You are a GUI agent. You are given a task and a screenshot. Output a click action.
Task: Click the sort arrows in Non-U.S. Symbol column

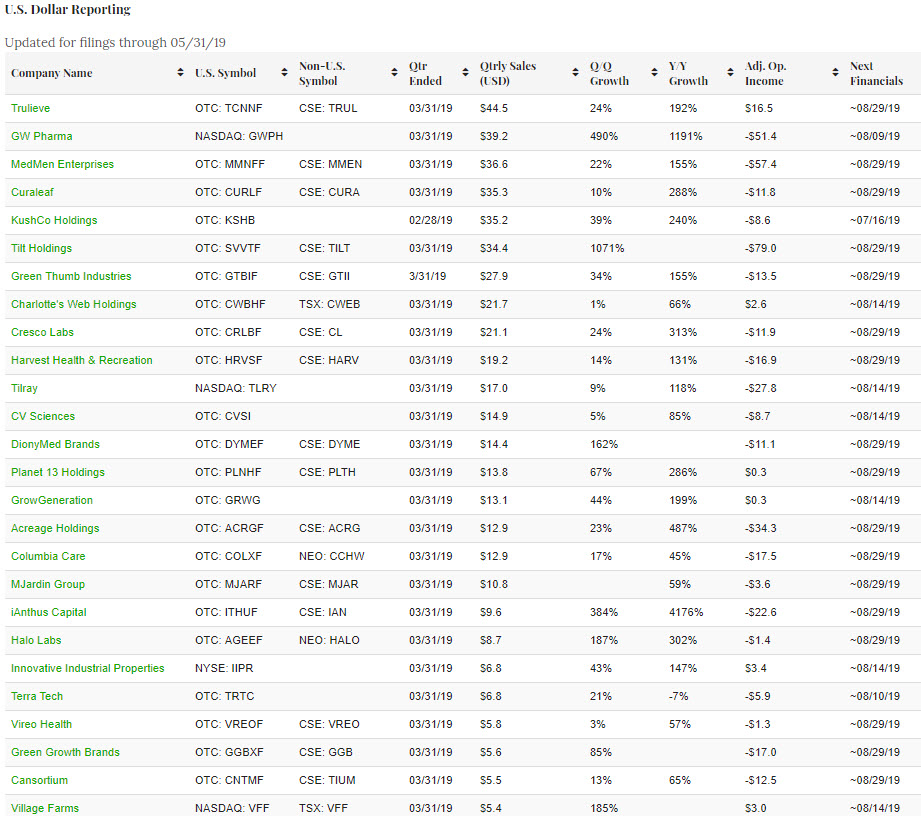[394, 73]
